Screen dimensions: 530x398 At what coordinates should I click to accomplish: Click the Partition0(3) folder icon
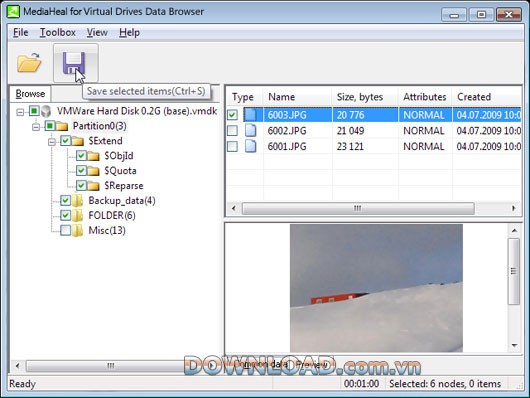pyautogui.click(x=62, y=126)
